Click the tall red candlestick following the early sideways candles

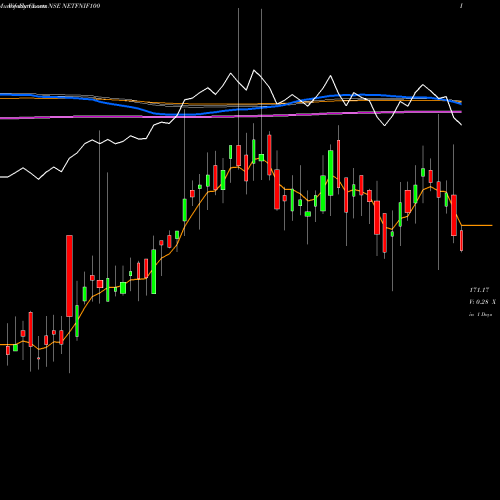69,276
